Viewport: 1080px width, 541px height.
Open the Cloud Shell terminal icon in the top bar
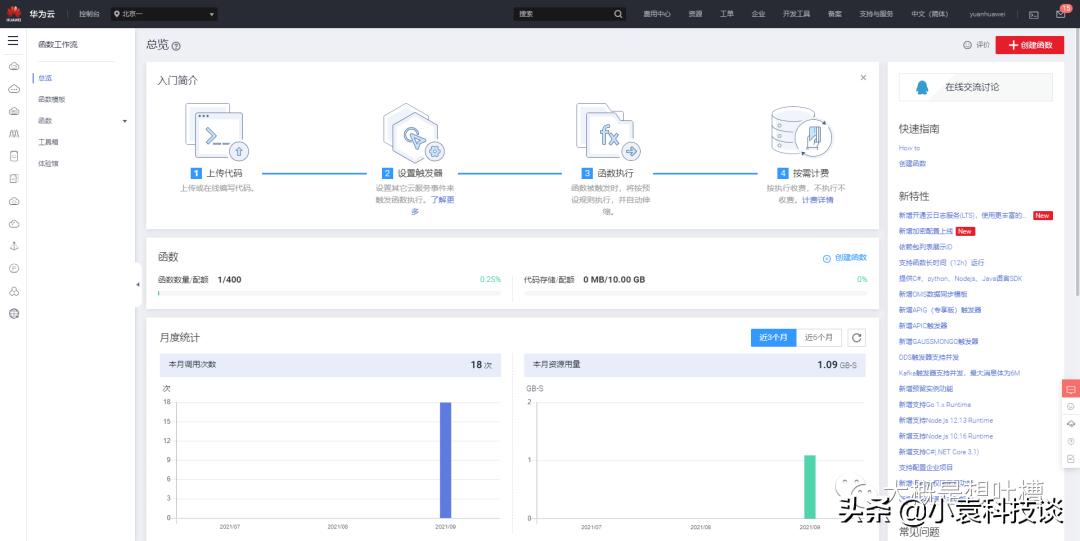[1033, 14]
